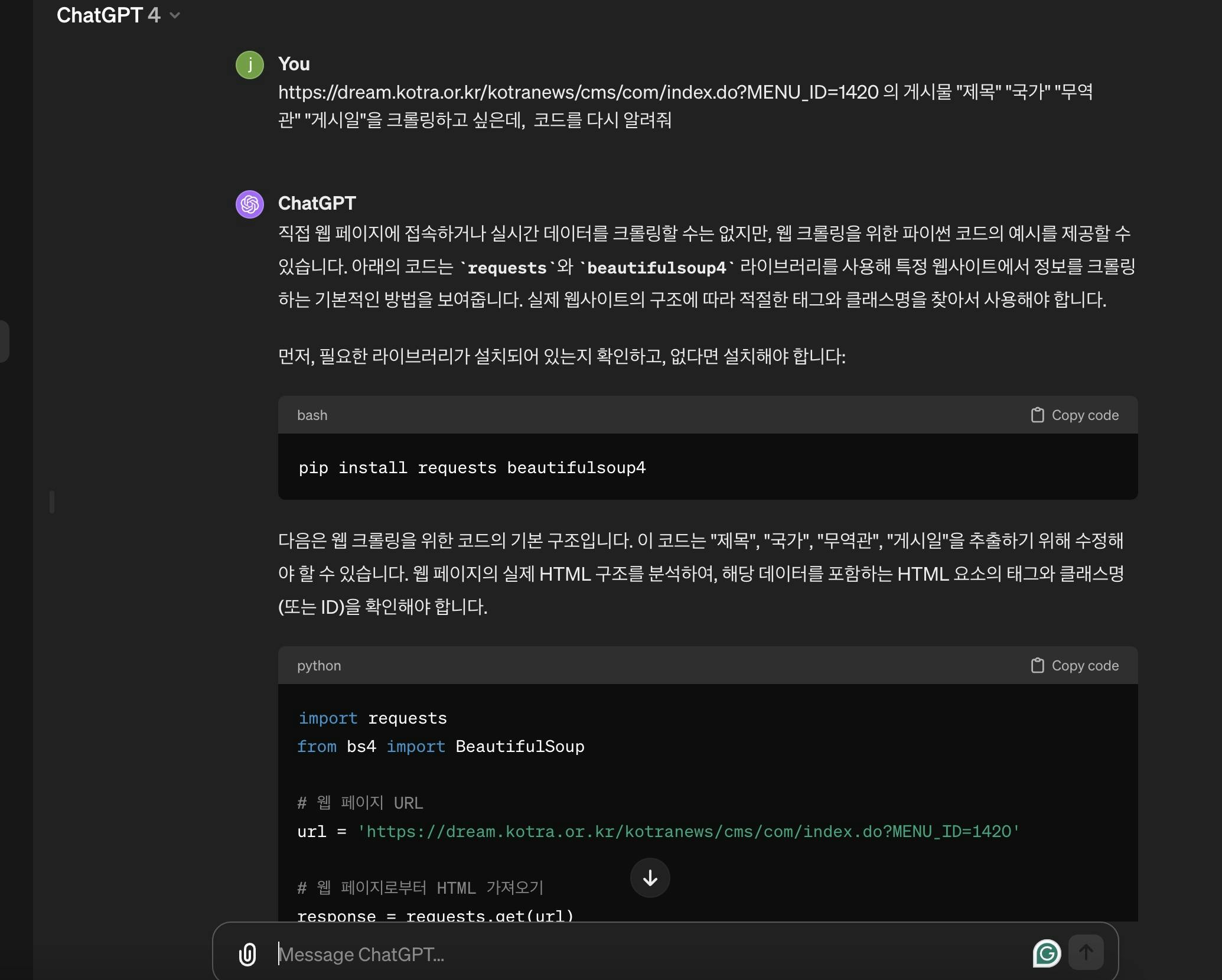Open the ChatGPT 4 model dropdown
The height and width of the screenshot is (980, 1222).
(x=118, y=15)
